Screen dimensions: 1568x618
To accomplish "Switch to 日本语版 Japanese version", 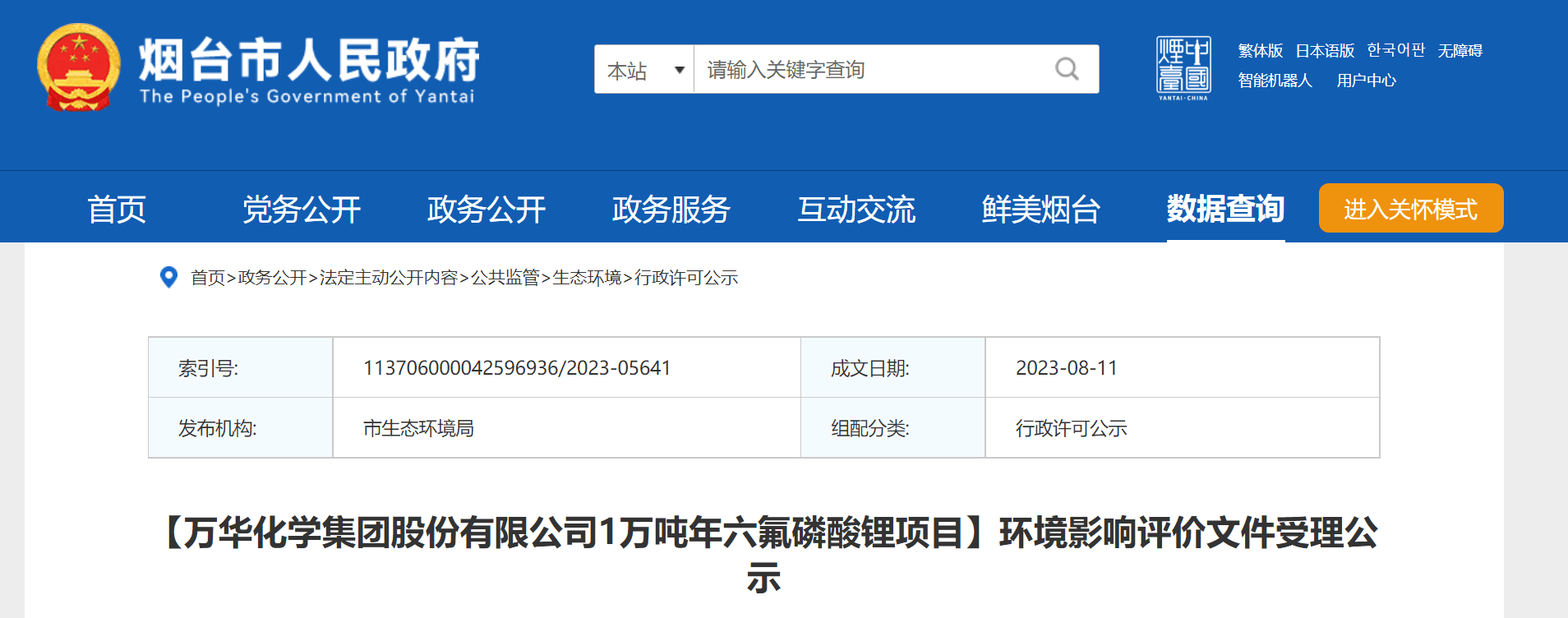I will click(1325, 51).
